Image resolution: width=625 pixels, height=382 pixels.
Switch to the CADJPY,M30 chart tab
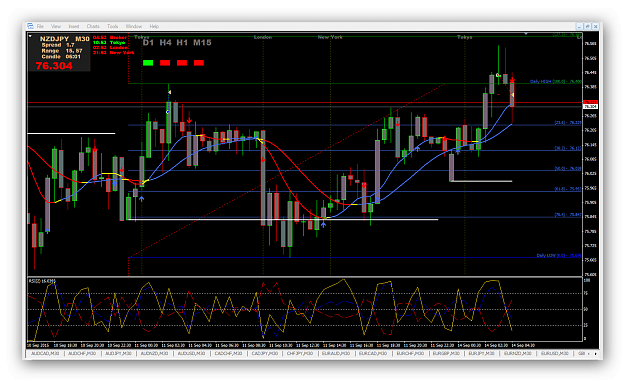pos(265,353)
